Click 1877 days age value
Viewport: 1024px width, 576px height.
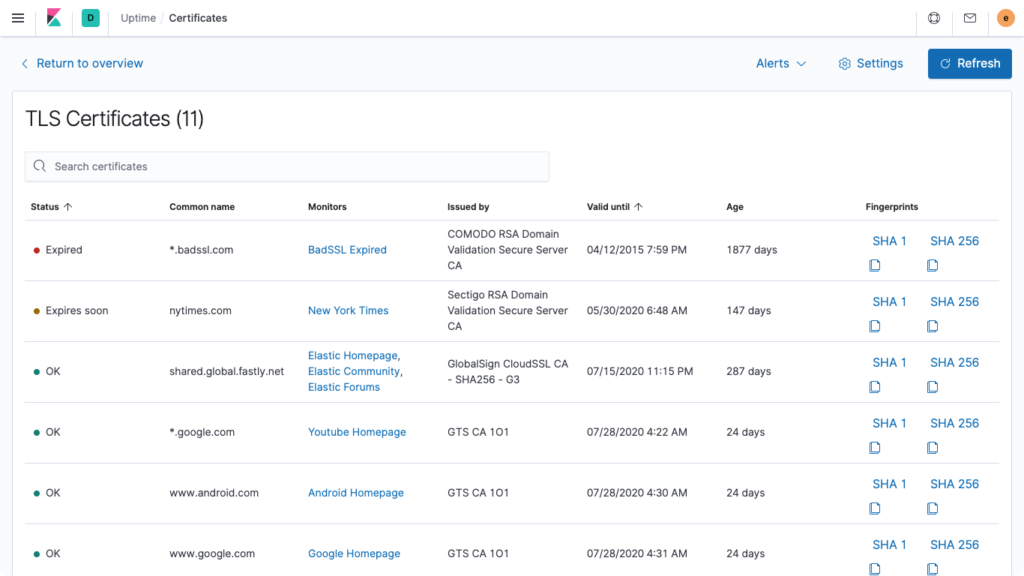tap(752, 249)
